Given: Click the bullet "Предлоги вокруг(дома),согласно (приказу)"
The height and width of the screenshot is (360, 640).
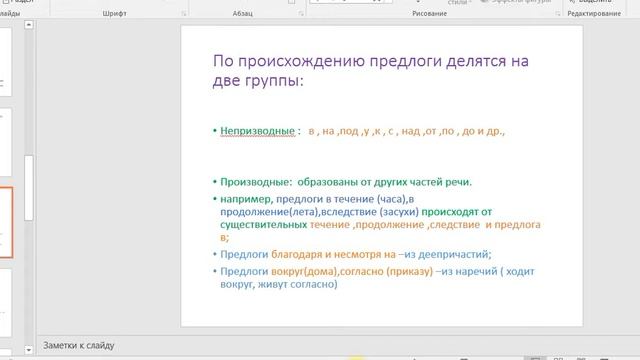Looking at the screenshot, I should pyautogui.click(x=377, y=278).
